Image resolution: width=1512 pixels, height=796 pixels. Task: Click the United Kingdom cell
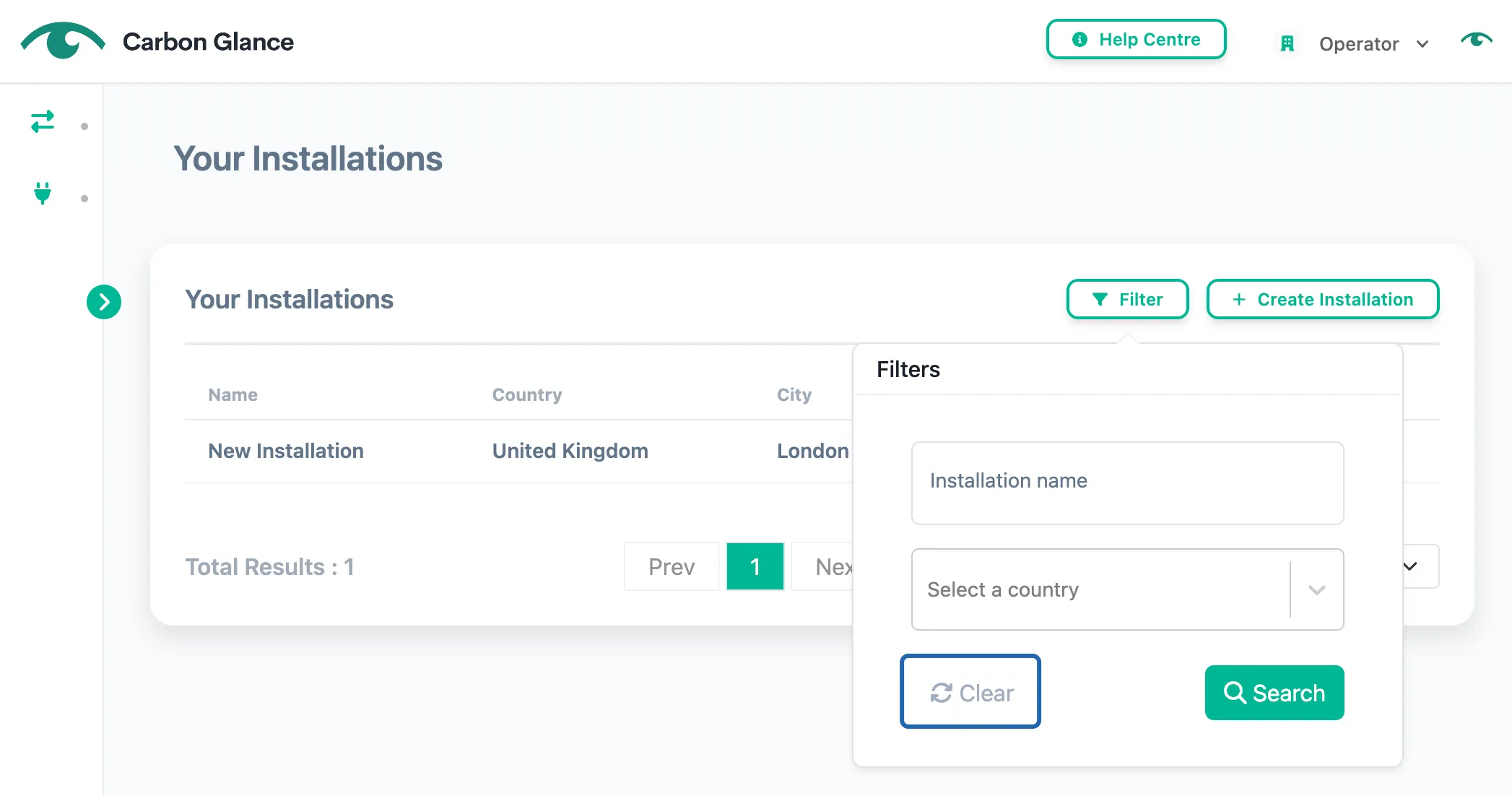(570, 451)
